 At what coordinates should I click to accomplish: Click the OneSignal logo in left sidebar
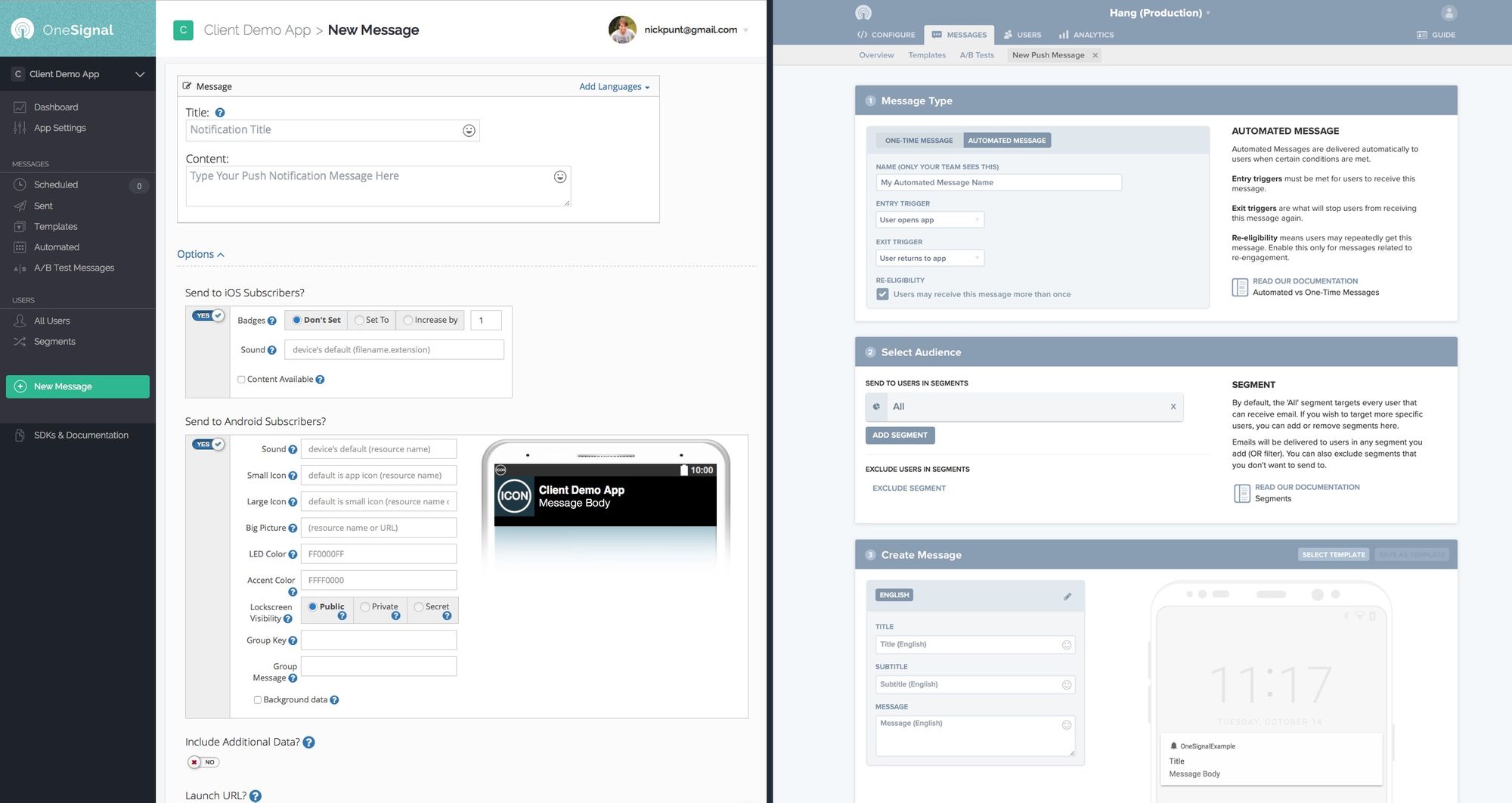tap(62, 29)
